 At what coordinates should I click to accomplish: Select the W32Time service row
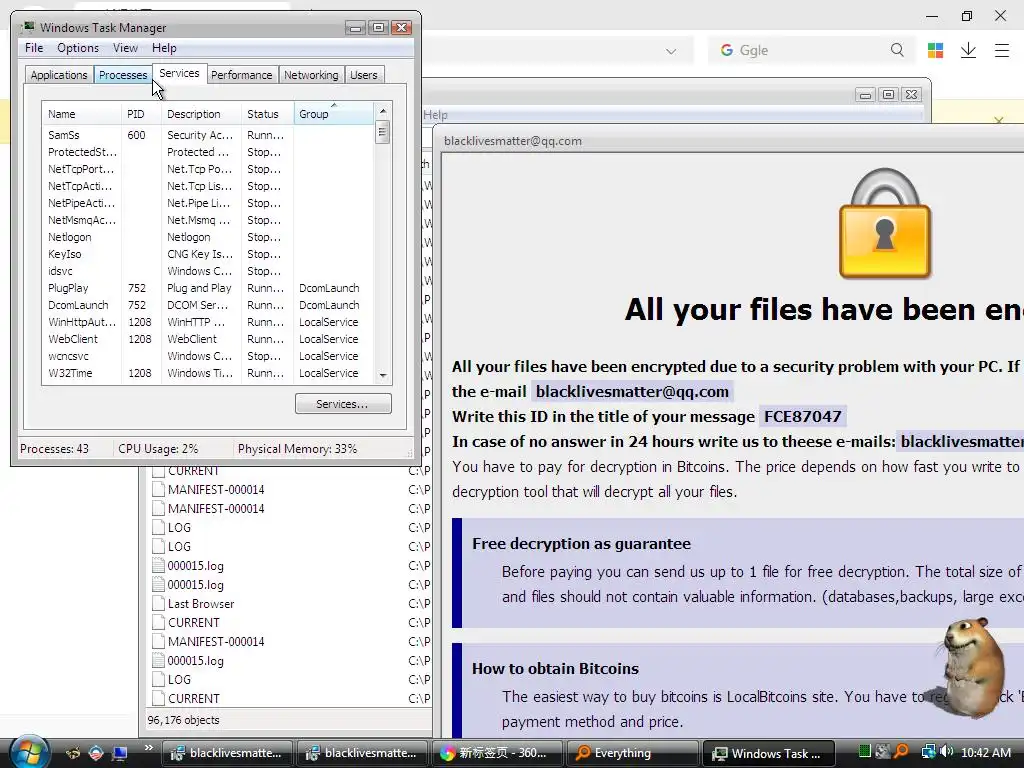[208, 372]
